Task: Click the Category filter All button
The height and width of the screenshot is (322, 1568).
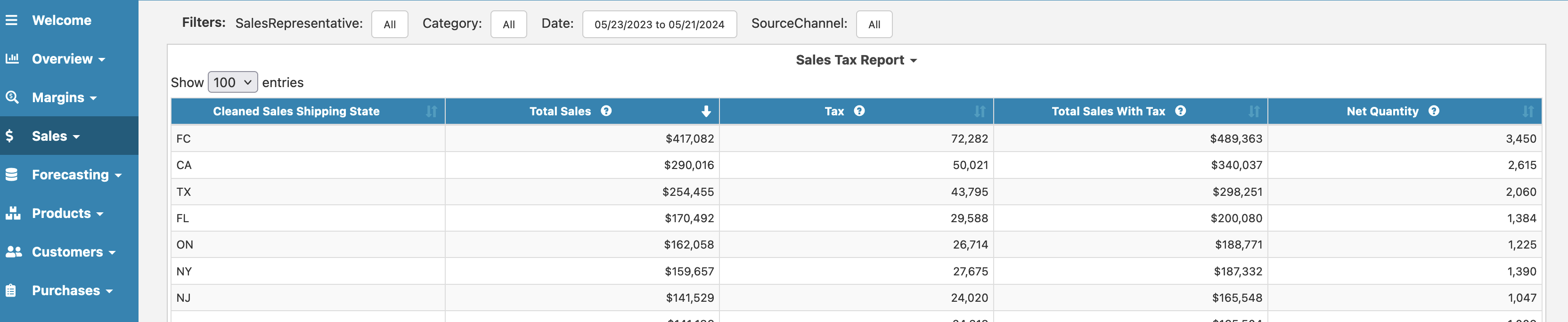Action: [508, 24]
